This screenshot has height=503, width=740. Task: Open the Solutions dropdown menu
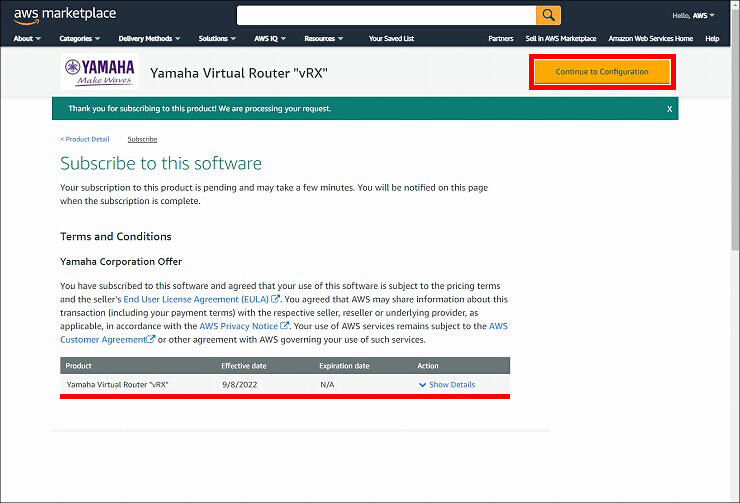tap(217, 39)
